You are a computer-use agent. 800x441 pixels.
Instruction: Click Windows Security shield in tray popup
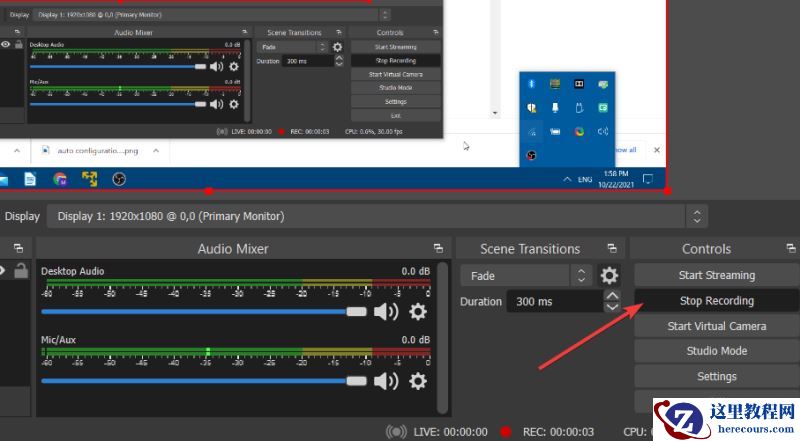[x=531, y=108]
